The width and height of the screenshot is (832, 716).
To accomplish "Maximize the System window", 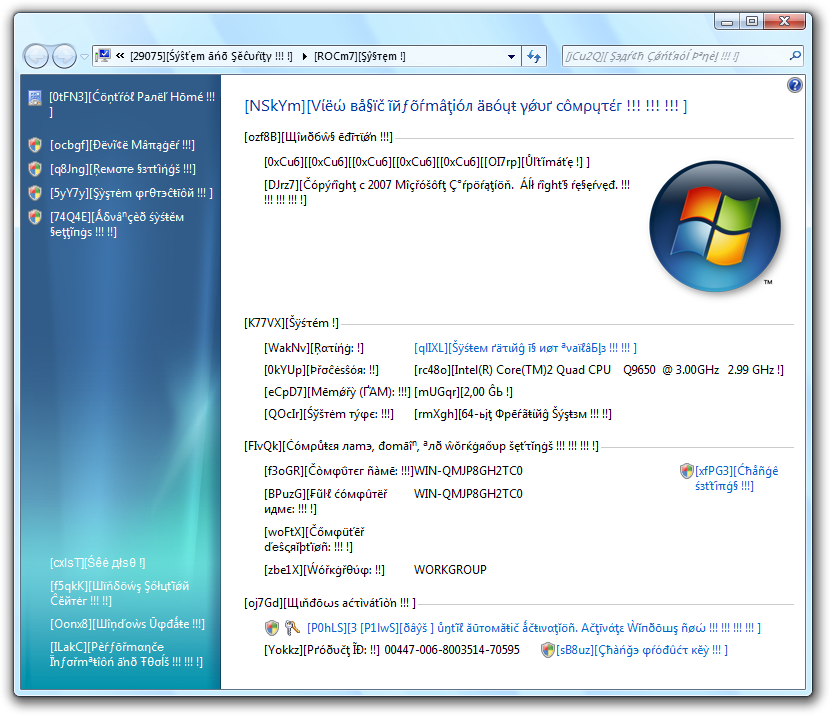I will coord(751,21).
